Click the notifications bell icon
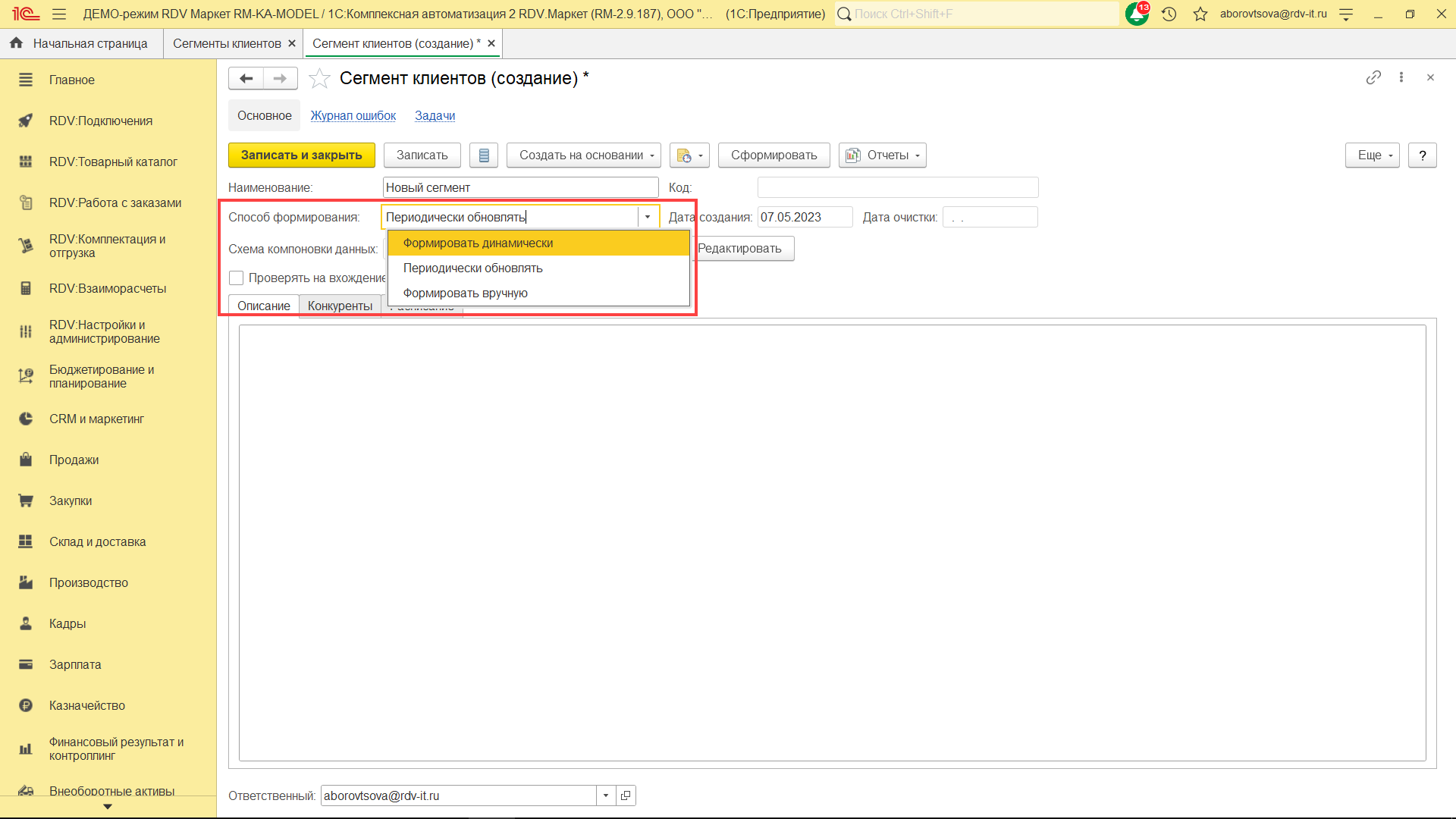 coord(1136,14)
